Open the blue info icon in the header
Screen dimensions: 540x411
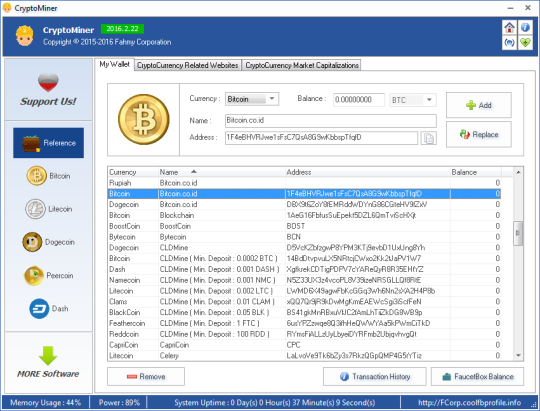pos(525,27)
